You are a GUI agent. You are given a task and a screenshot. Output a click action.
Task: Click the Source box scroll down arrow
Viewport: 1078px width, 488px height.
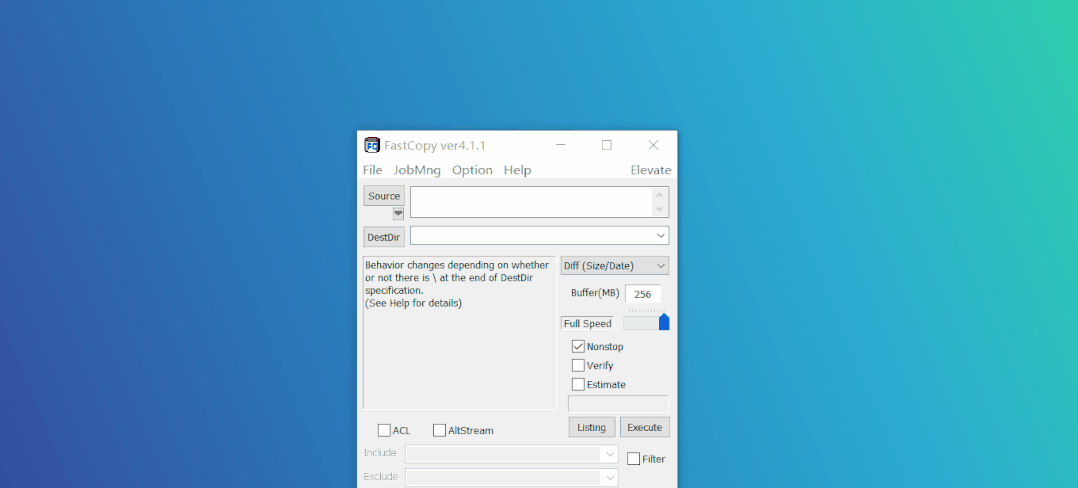coord(659,209)
